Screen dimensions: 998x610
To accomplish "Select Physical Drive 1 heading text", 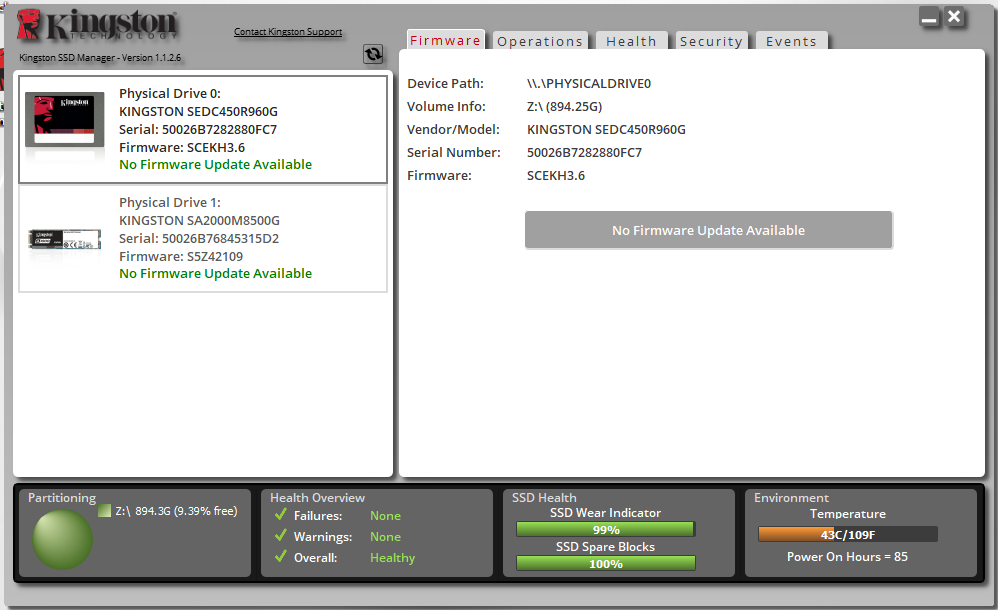I will (x=170, y=202).
